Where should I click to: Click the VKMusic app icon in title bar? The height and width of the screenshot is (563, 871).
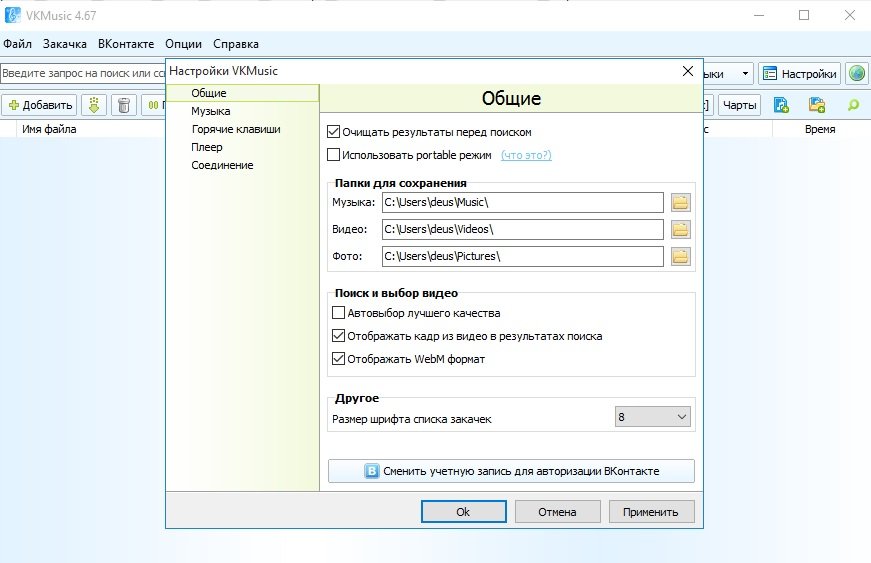pyautogui.click(x=12, y=15)
